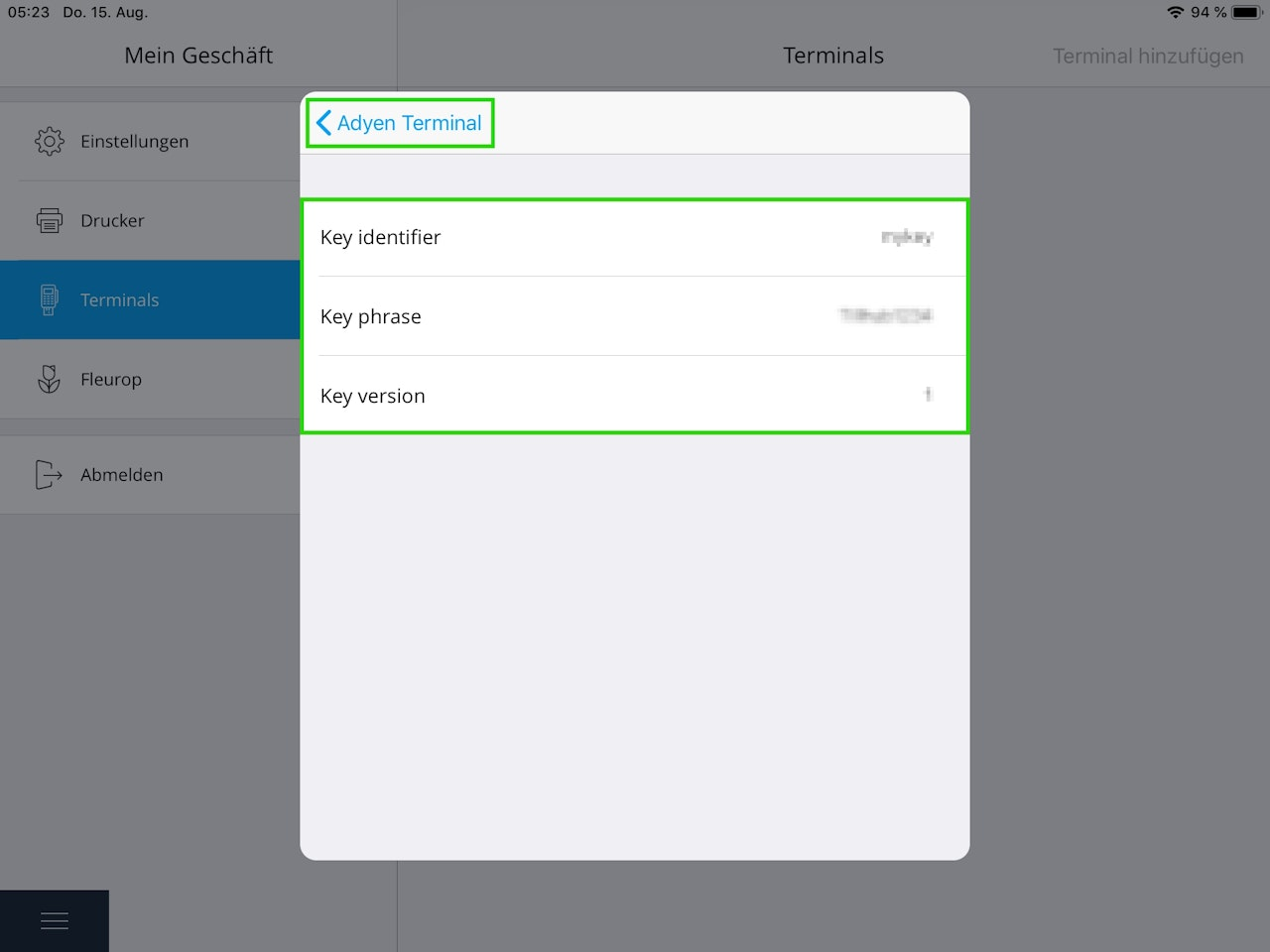Open Drucker settings
This screenshot has width=1270, height=952.
click(x=150, y=220)
